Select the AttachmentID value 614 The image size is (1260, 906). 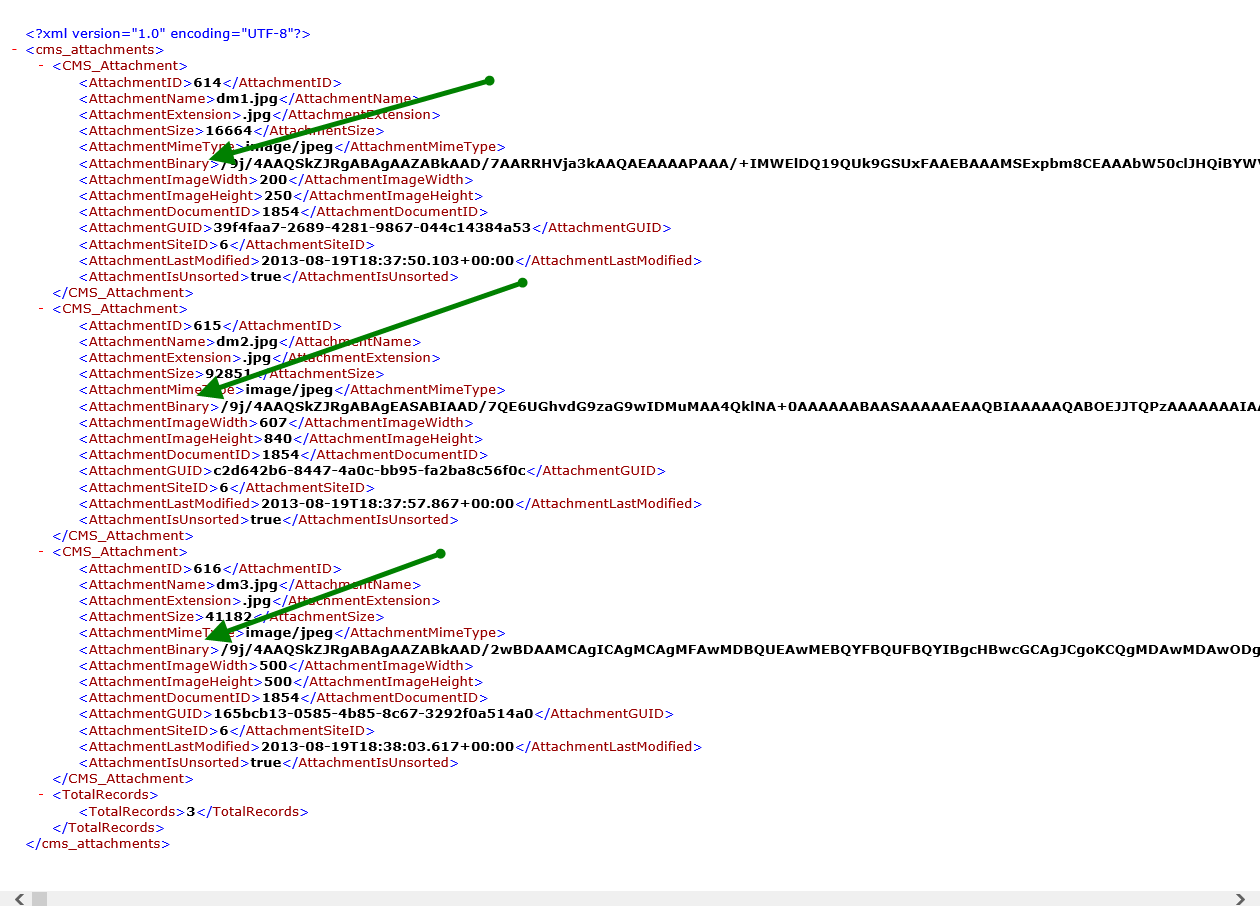coord(207,82)
